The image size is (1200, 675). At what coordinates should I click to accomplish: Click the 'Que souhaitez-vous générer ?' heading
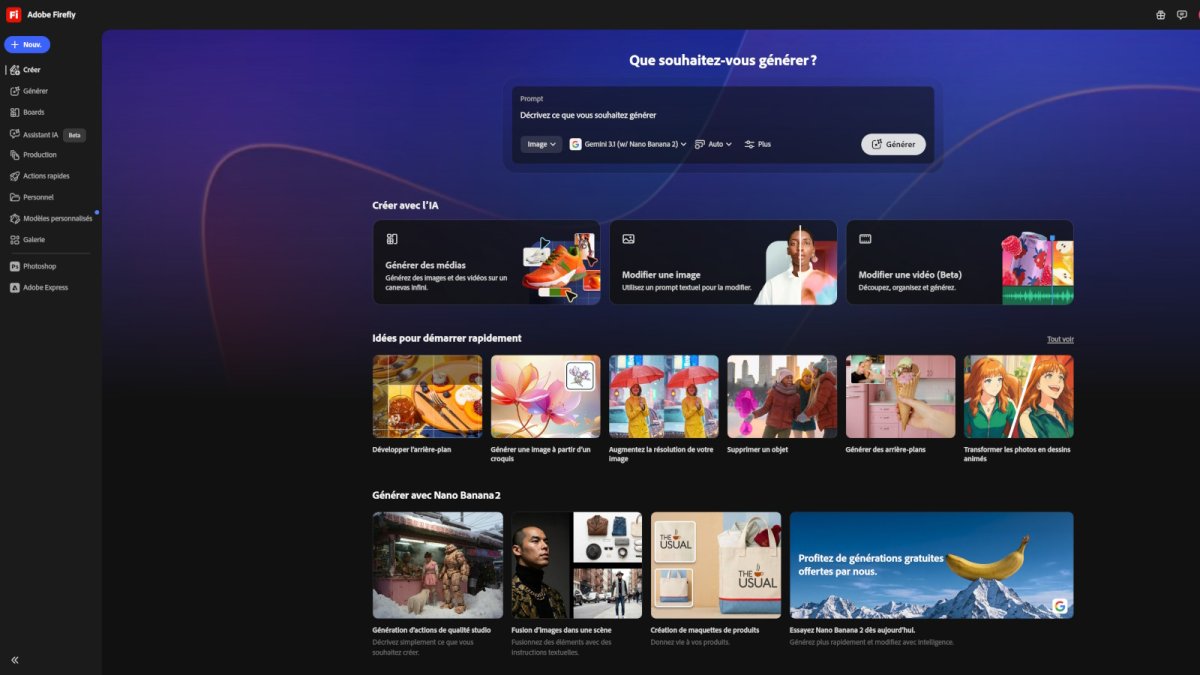pos(723,61)
